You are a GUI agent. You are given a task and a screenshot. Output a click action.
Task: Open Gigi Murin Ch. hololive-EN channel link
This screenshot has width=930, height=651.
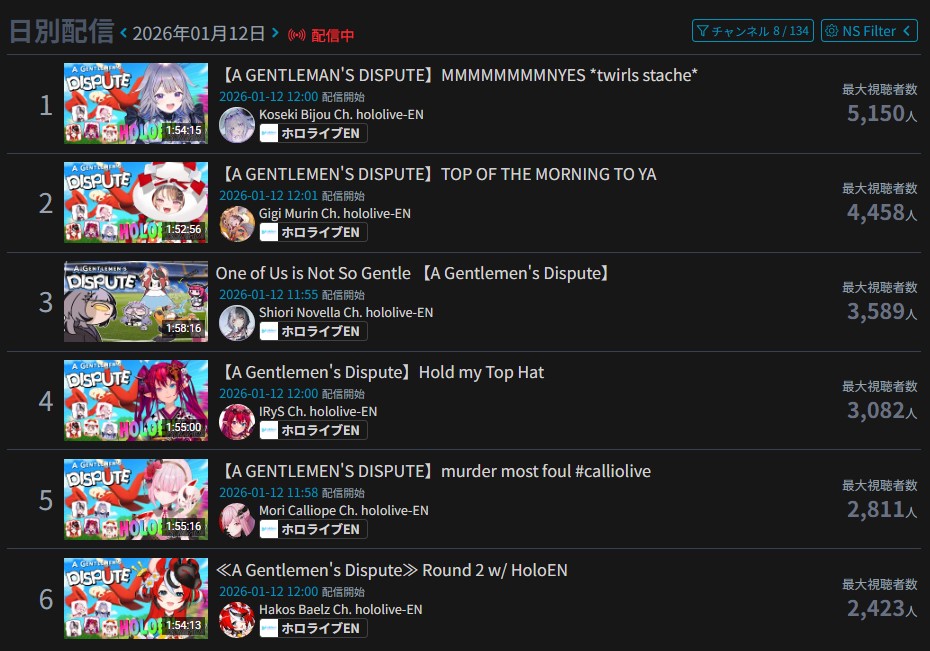click(335, 213)
